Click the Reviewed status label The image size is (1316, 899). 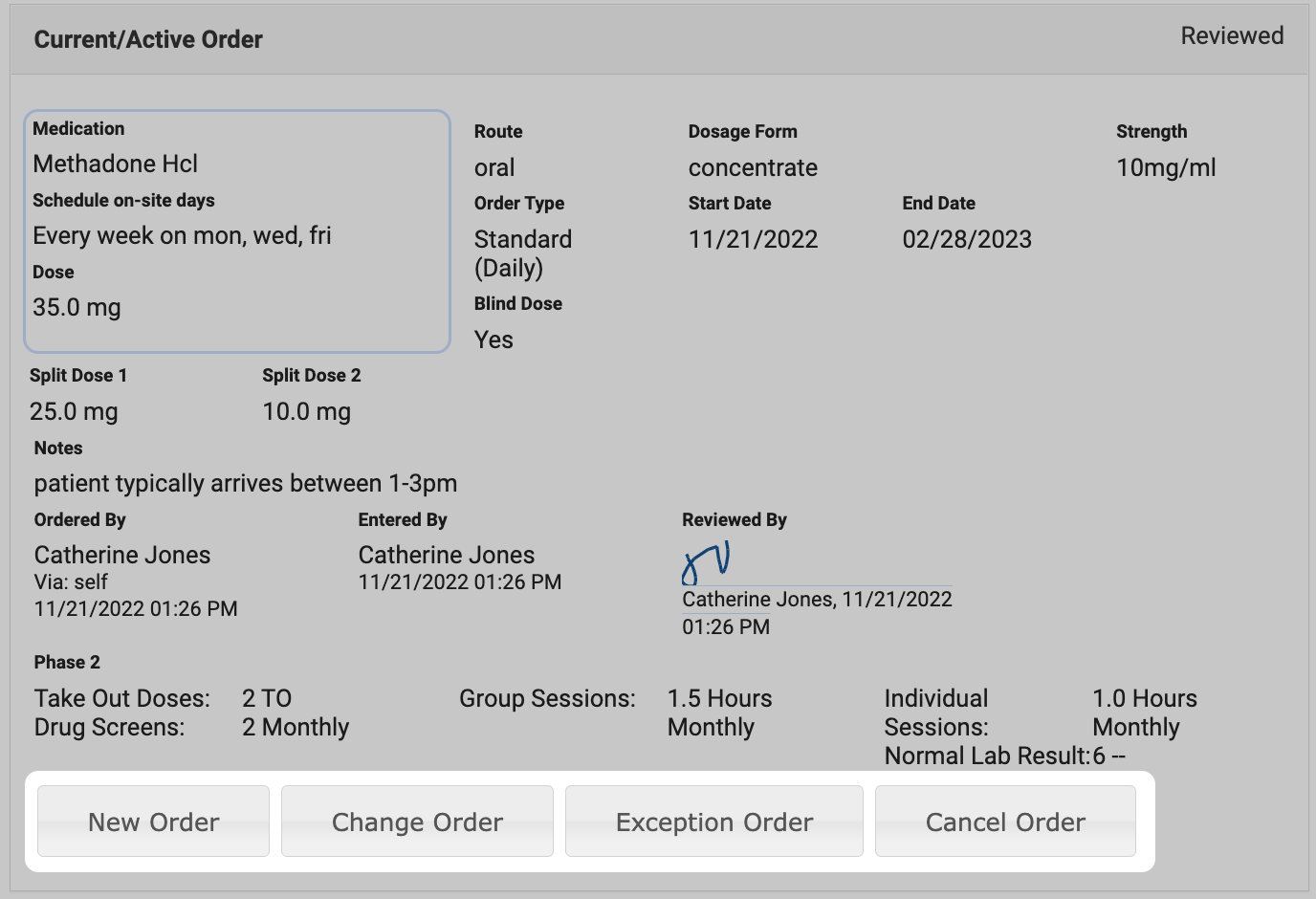(1232, 36)
